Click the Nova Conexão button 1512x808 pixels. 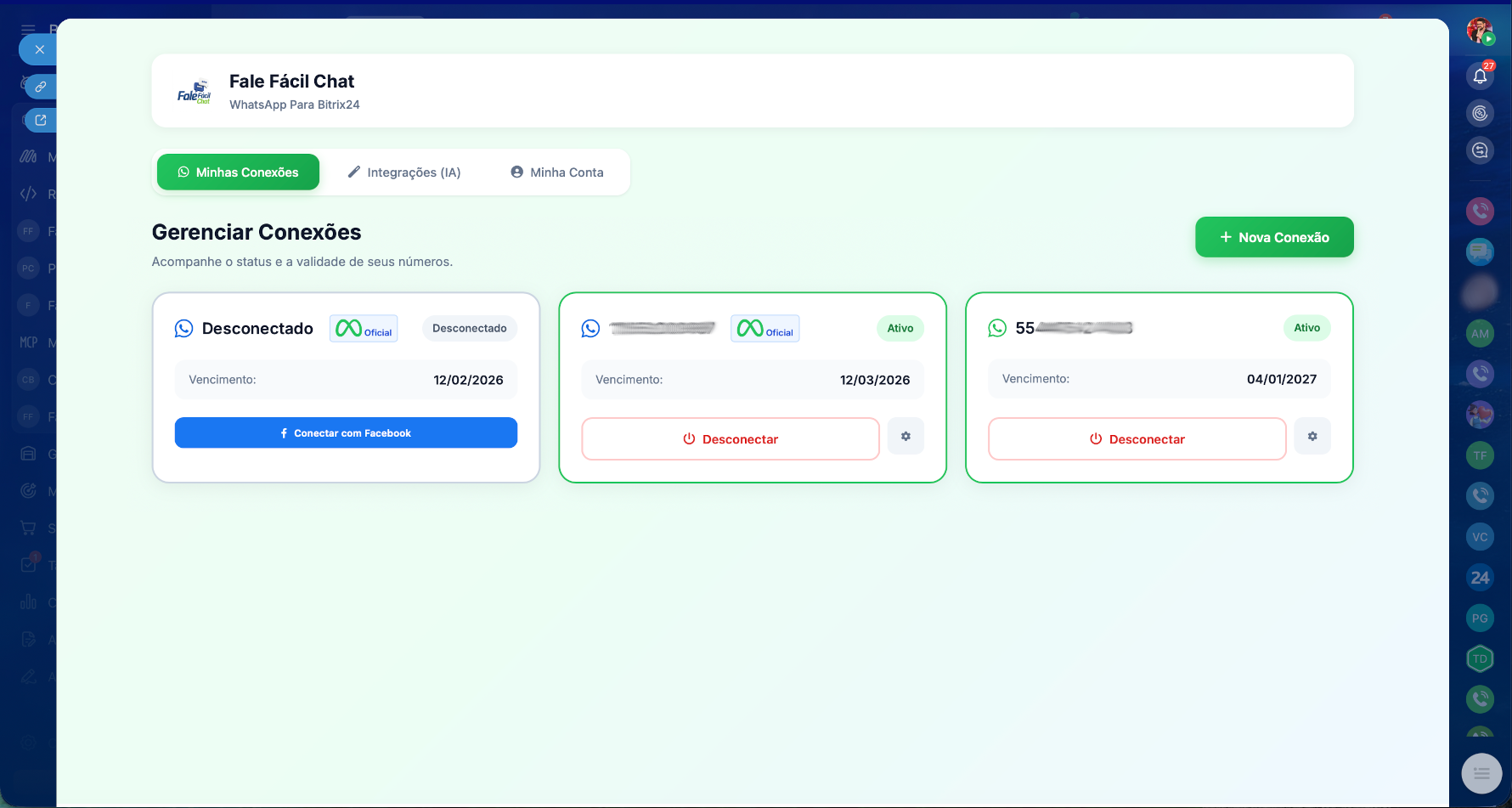tap(1274, 237)
